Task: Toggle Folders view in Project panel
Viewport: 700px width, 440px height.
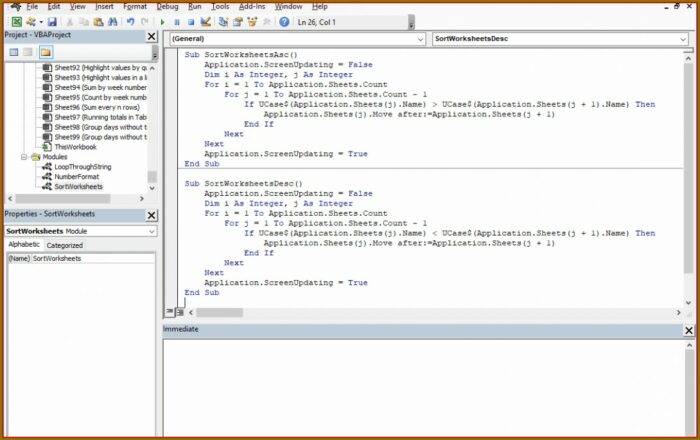Action: [46, 52]
